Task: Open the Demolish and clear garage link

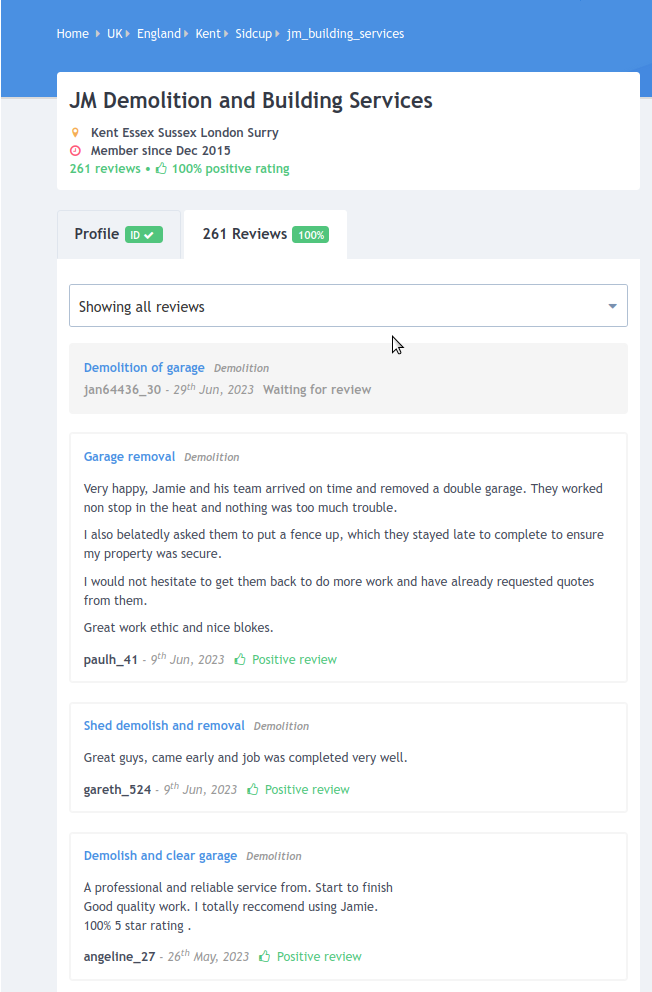Action: (161, 855)
